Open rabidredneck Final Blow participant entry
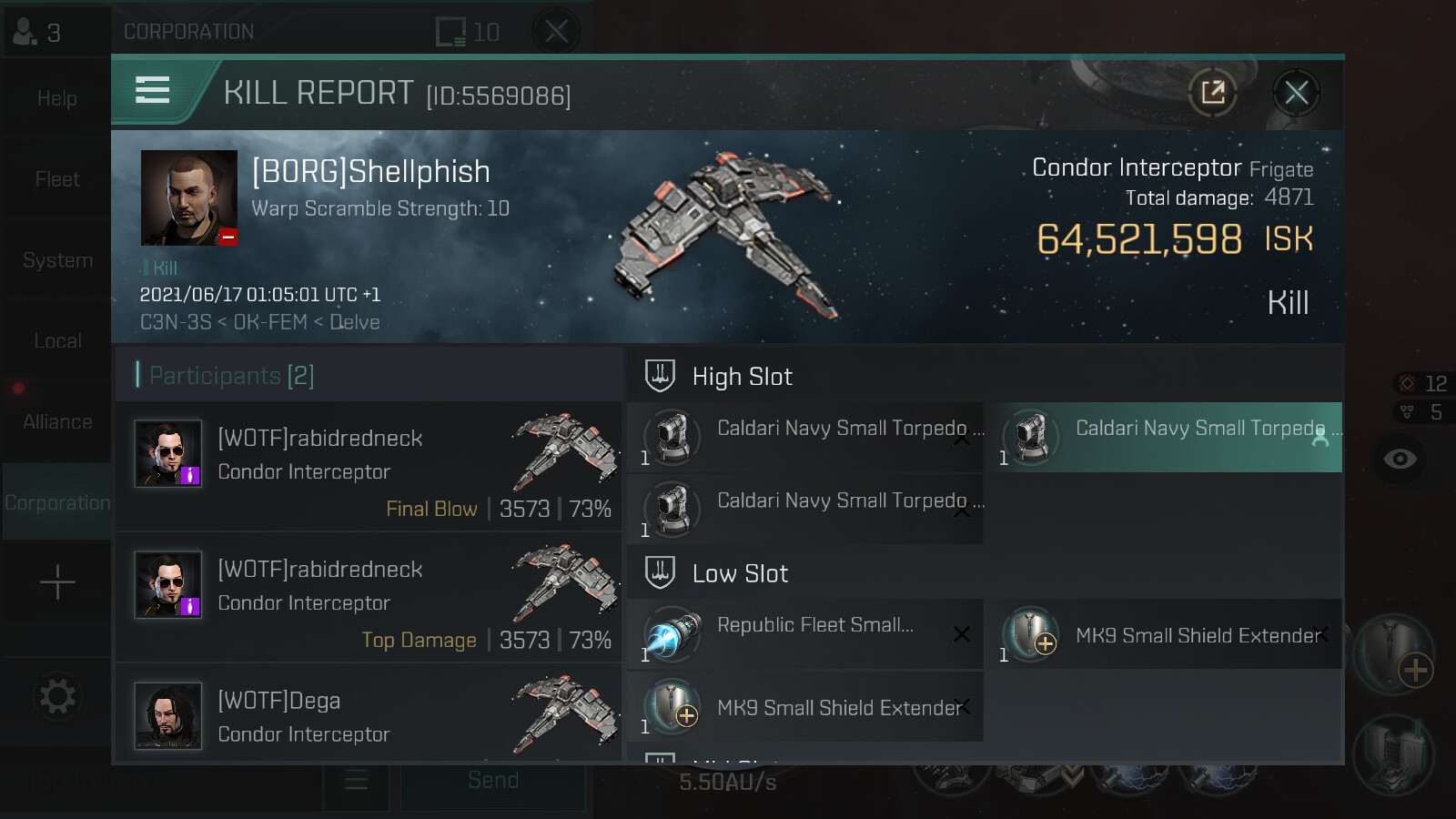Viewport: 1456px width, 819px height. click(369, 468)
